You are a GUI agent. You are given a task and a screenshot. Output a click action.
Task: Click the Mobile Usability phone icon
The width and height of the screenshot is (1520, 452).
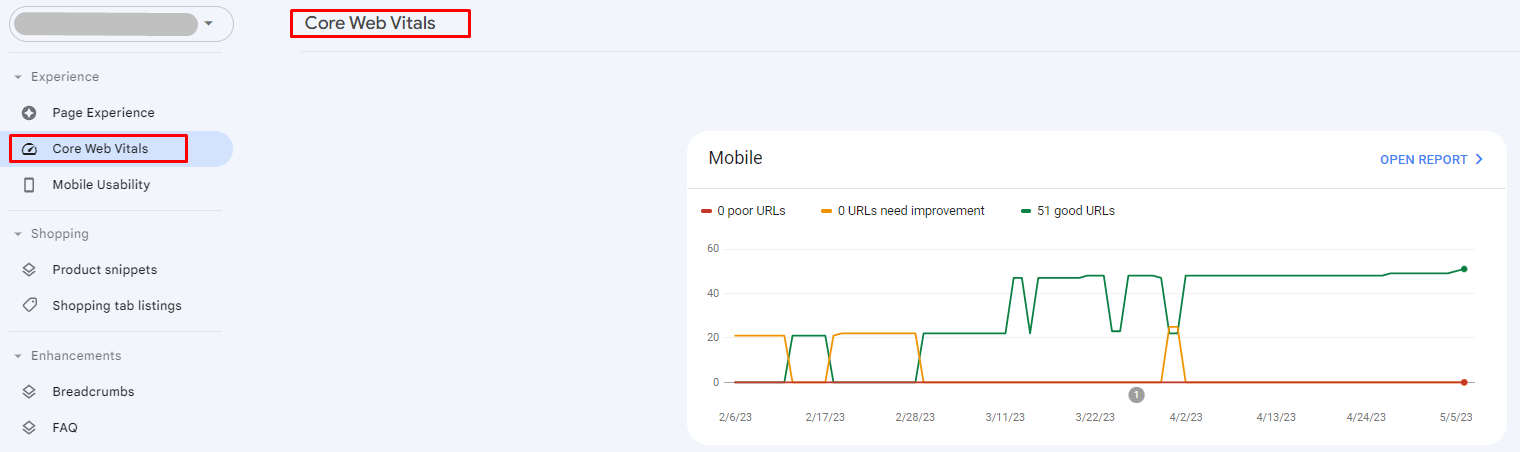[29, 185]
